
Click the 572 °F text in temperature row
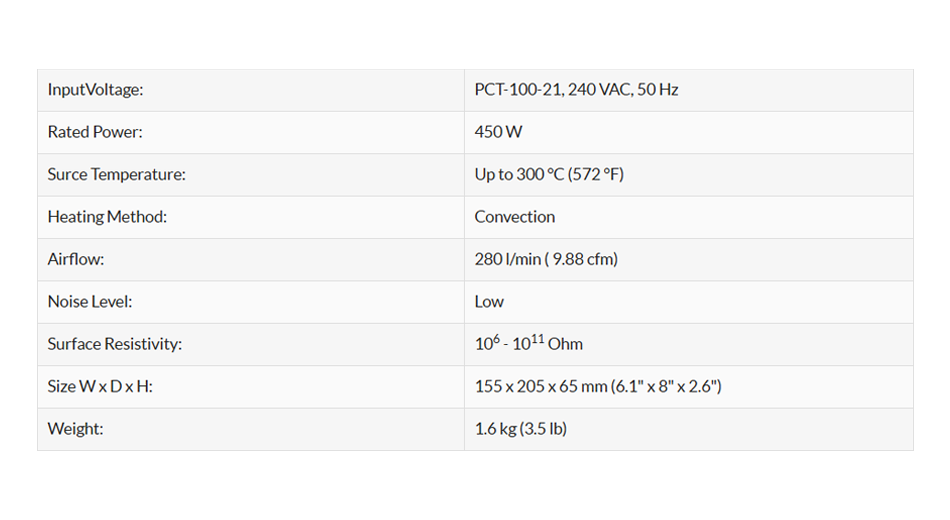pyautogui.click(x=596, y=174)
